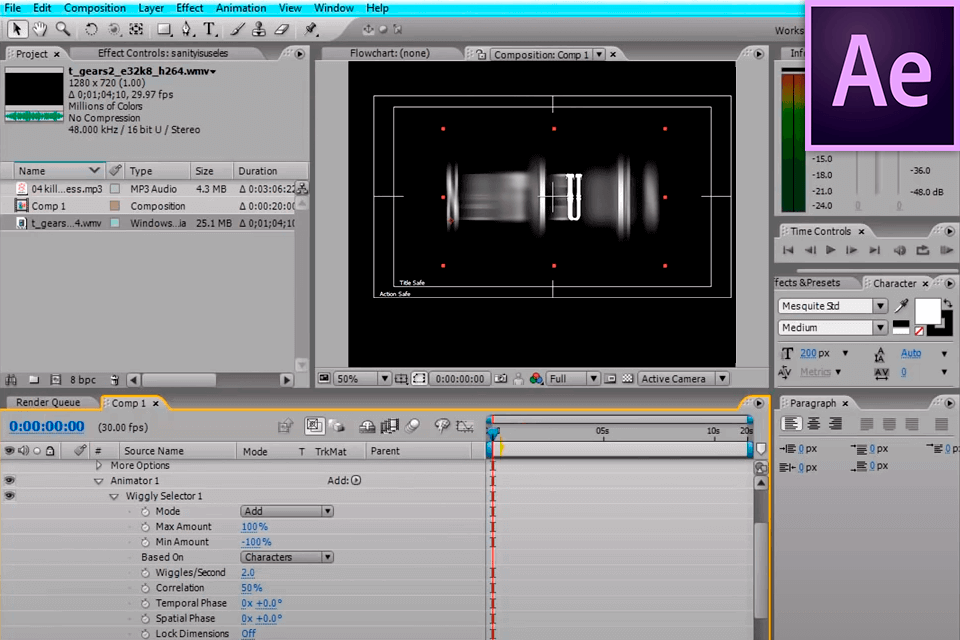Select the Hand tool
The height and width of the screenshot is (640, 960).
(40, 29)
